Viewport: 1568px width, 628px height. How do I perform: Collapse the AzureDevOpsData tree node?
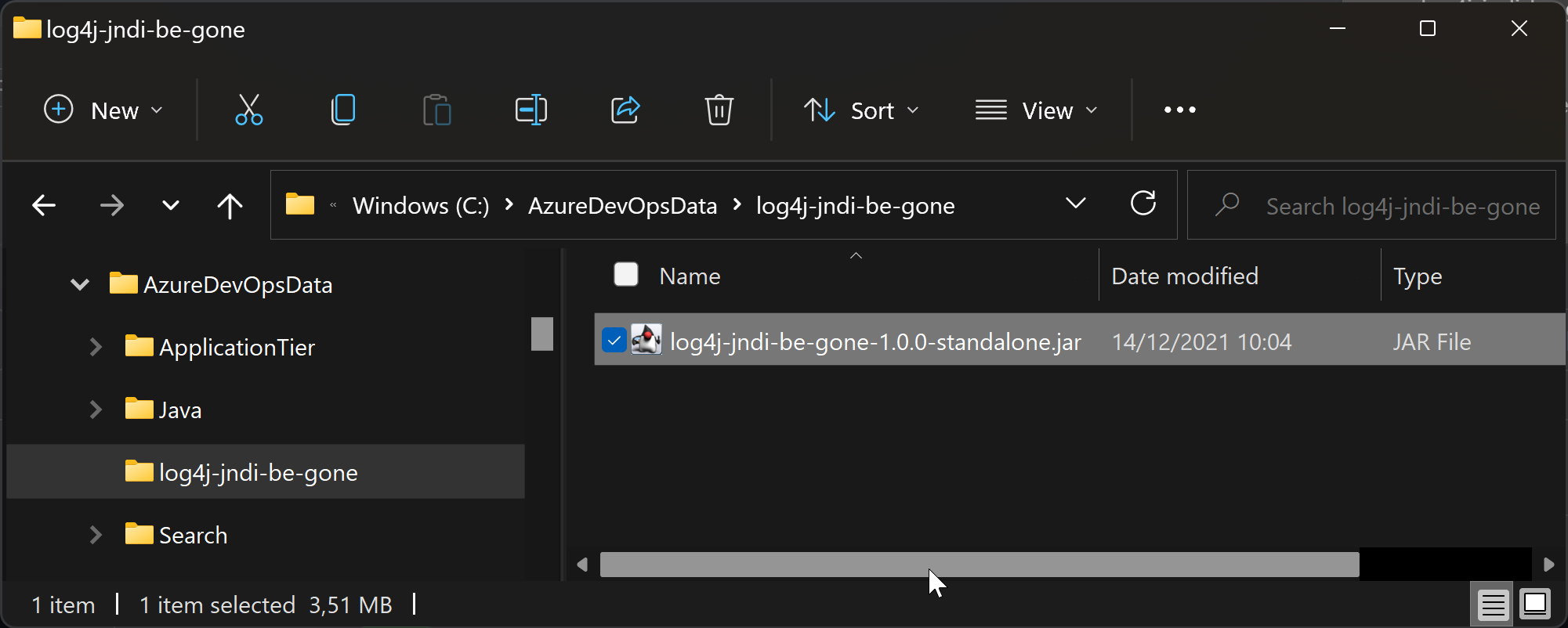tap(80, 284)
